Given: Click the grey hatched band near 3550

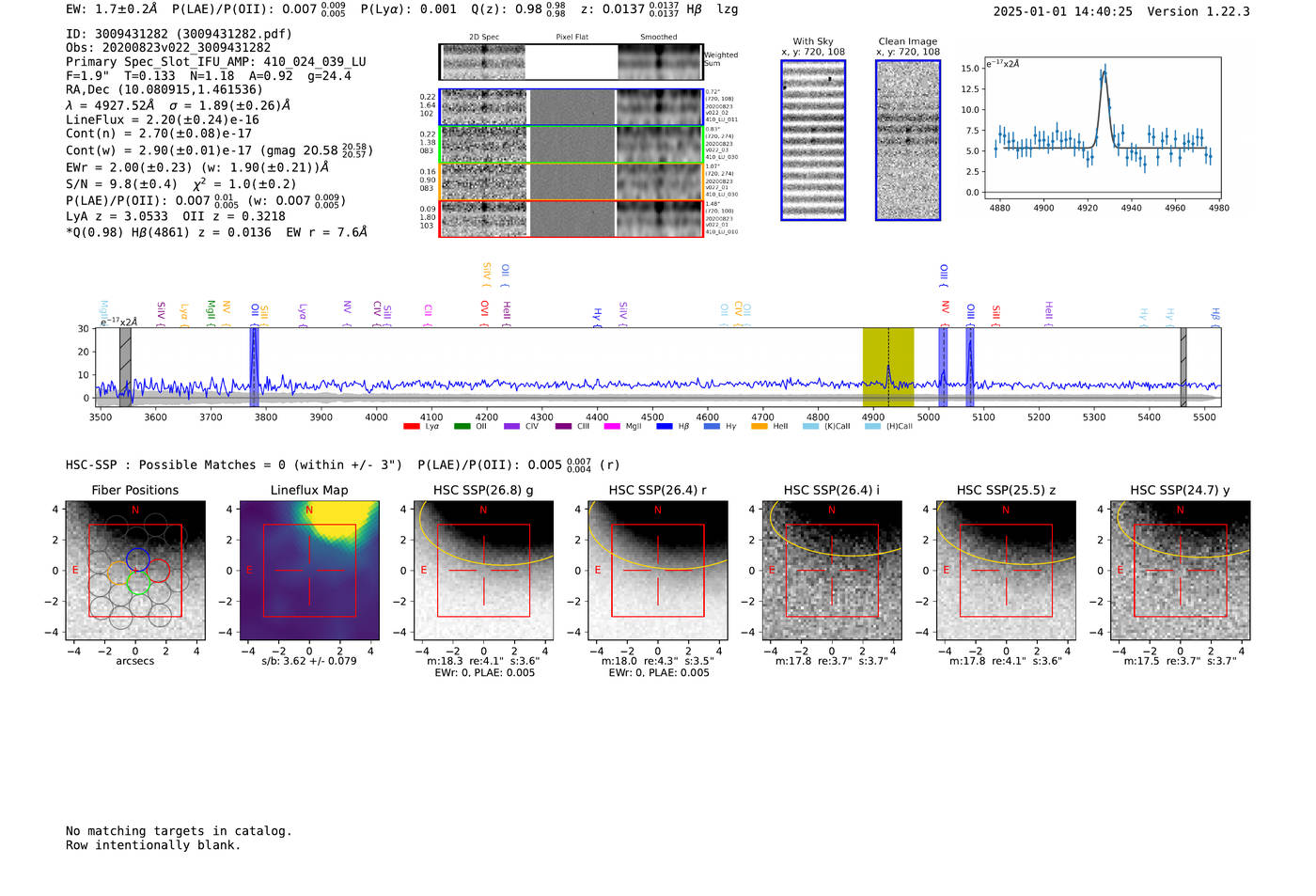Looking at the screenshot, I should tap(125, 367).
